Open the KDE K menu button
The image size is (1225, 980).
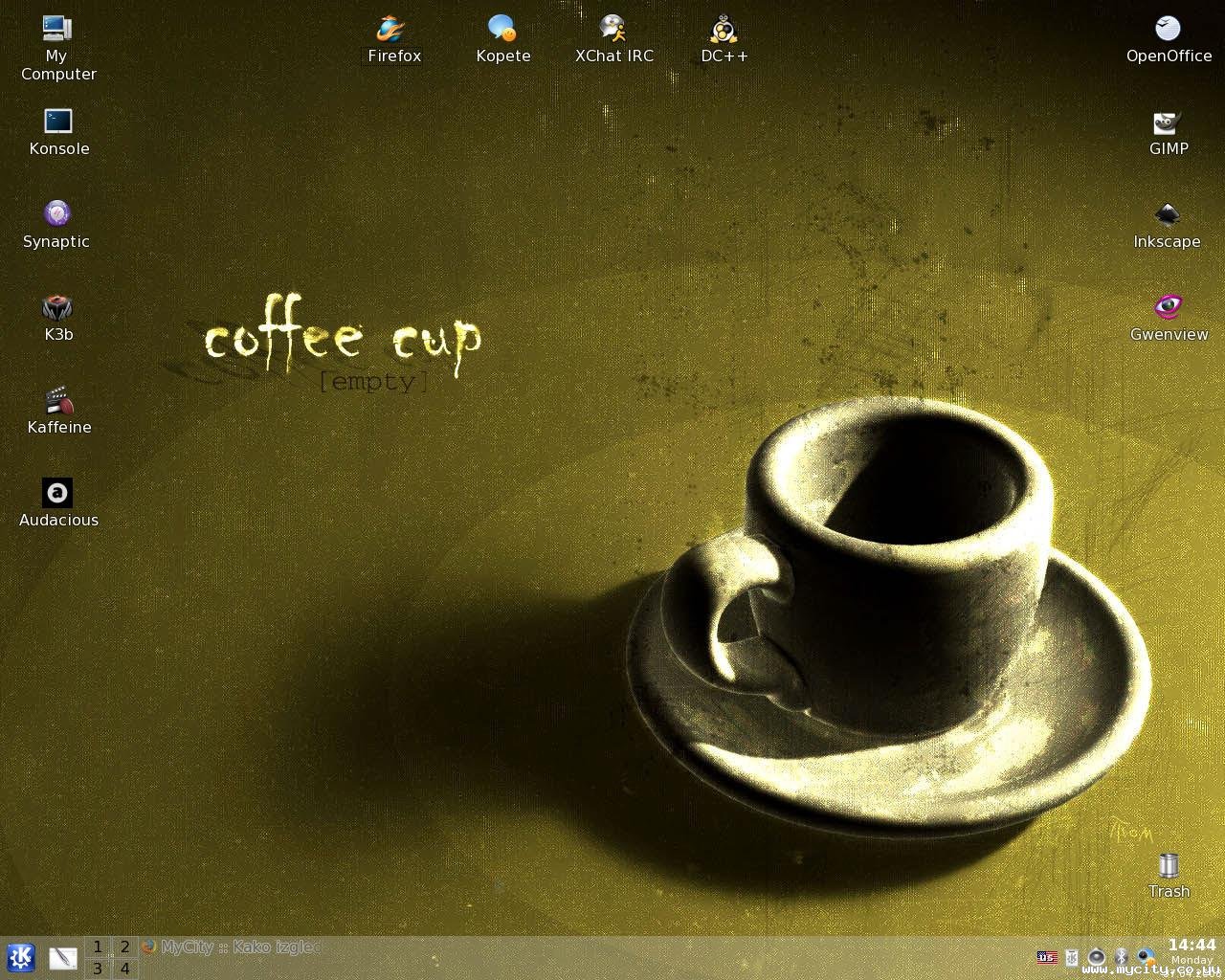tap(21, 957)
